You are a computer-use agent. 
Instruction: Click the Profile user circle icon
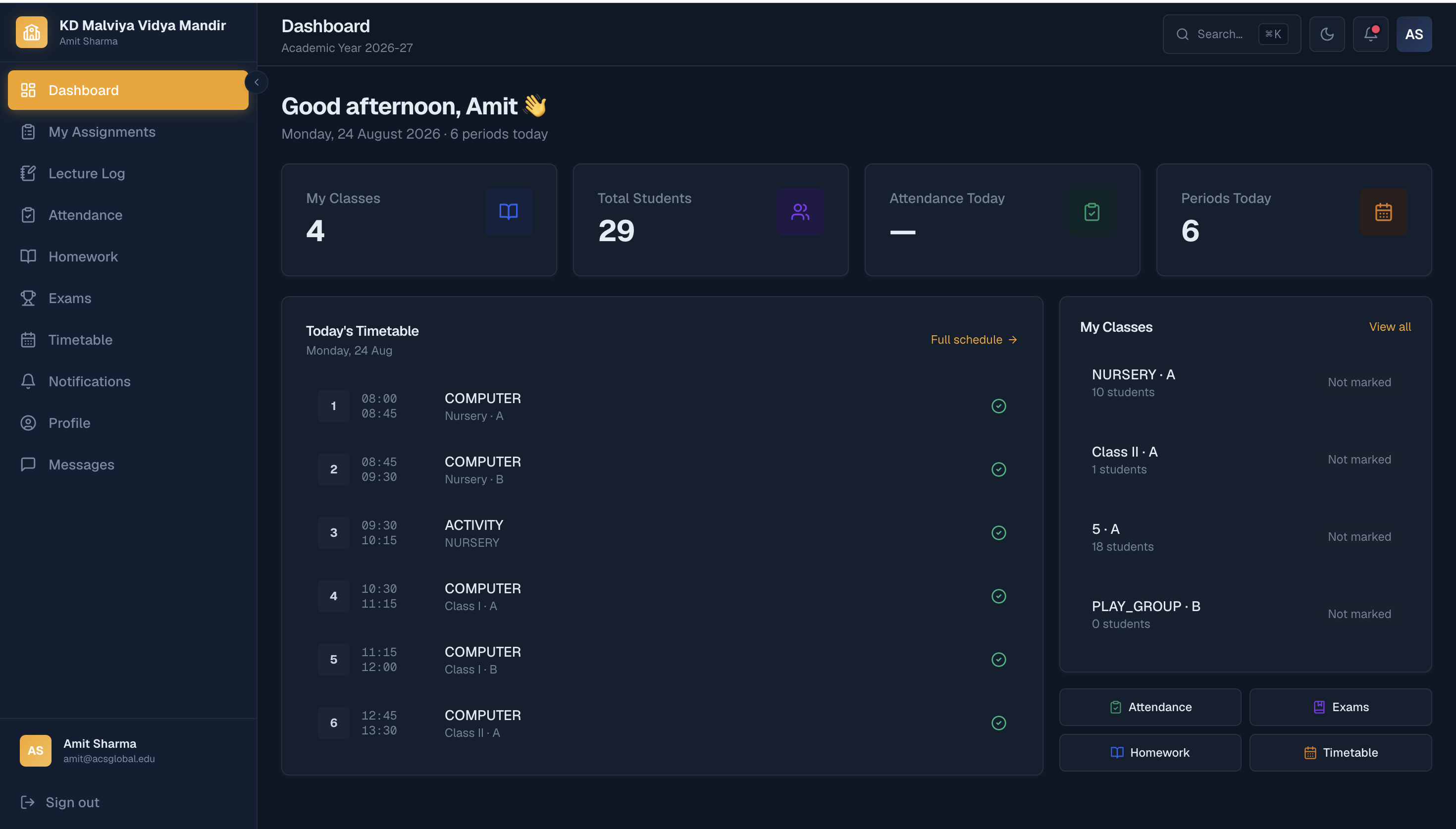[28, 422]
